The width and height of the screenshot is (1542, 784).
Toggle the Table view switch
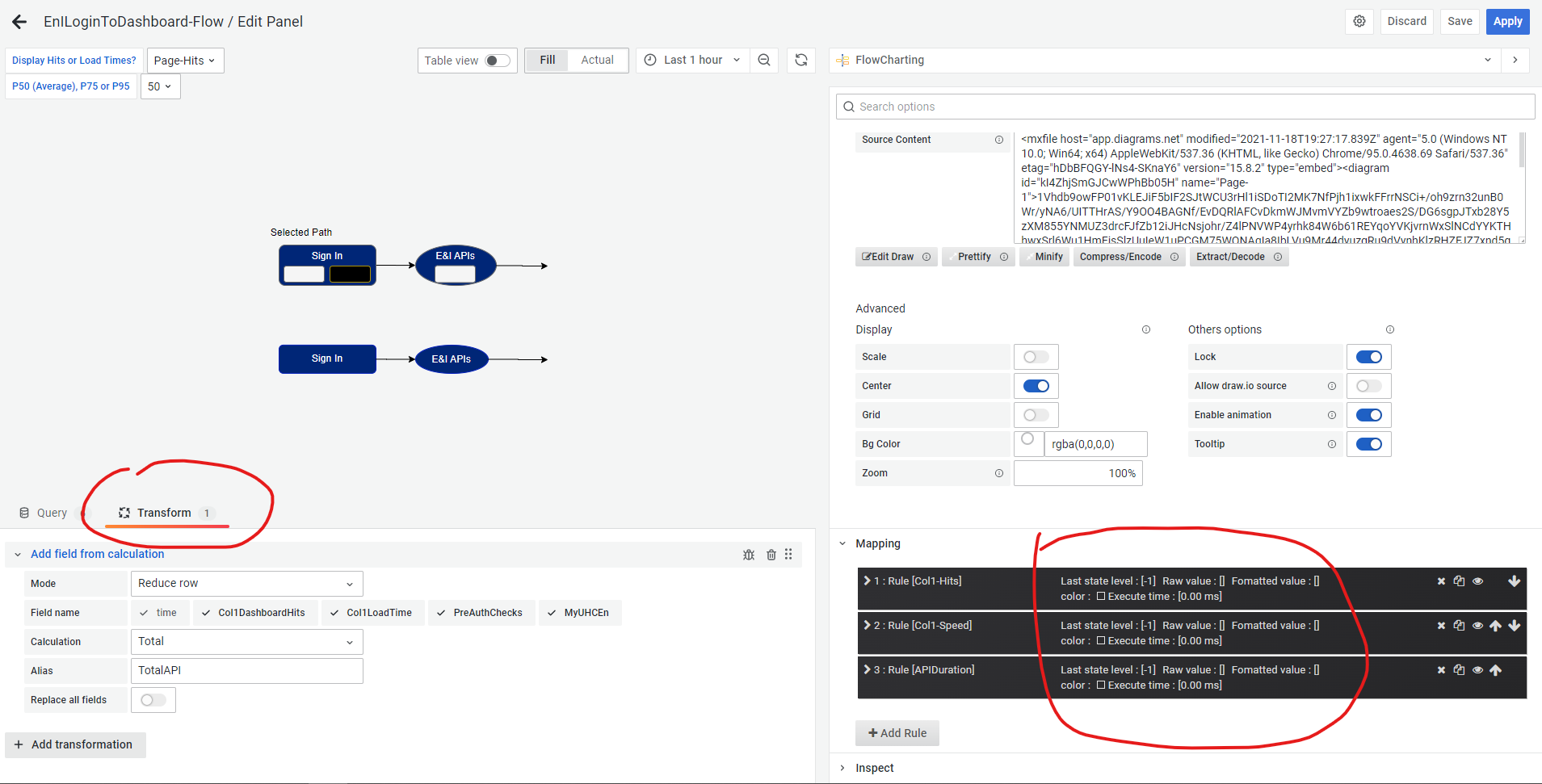tap(499, 60)
